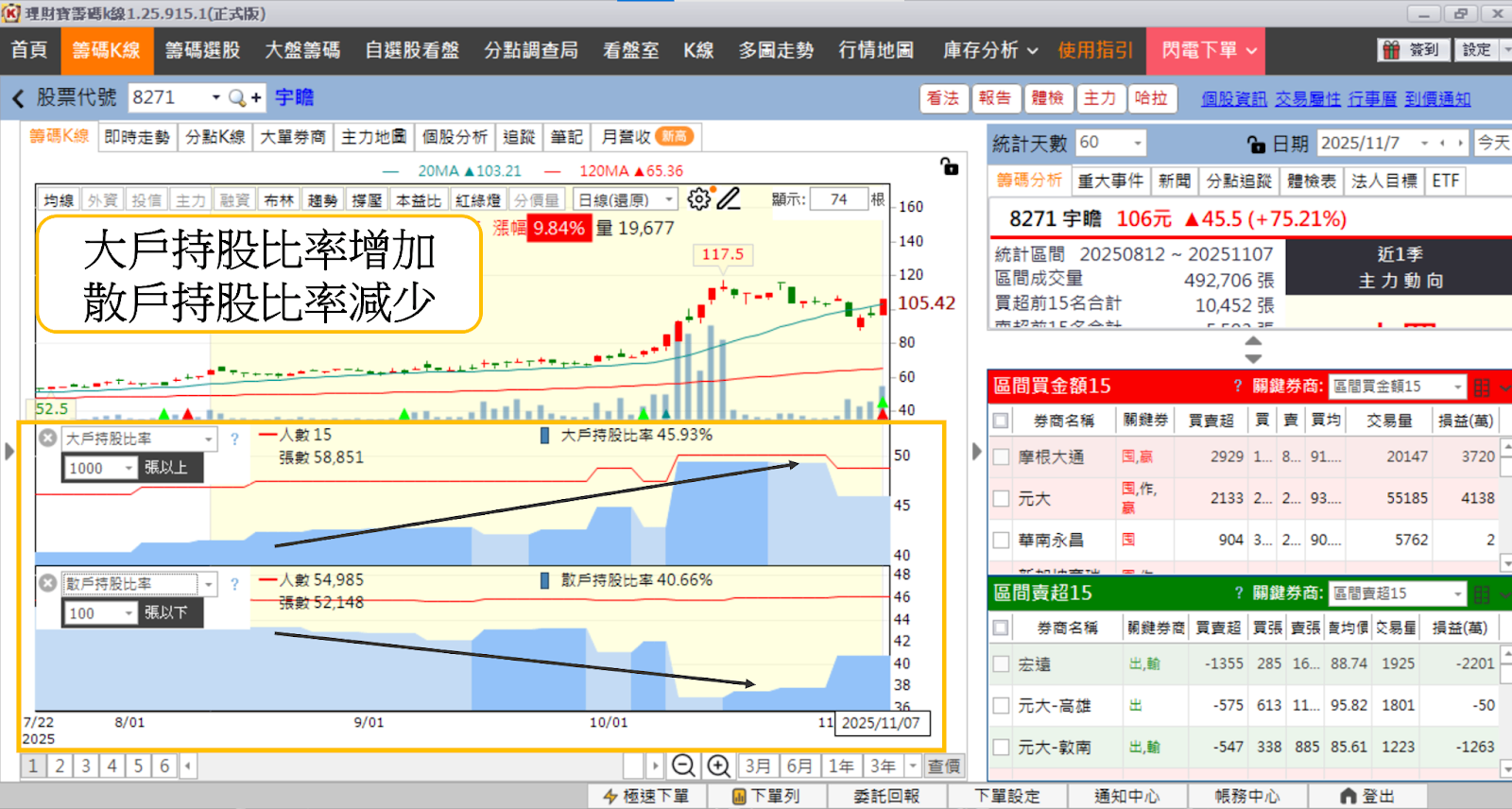
Task: Show help for 散戶持股比率 indicator
Action: pos(234,584)
